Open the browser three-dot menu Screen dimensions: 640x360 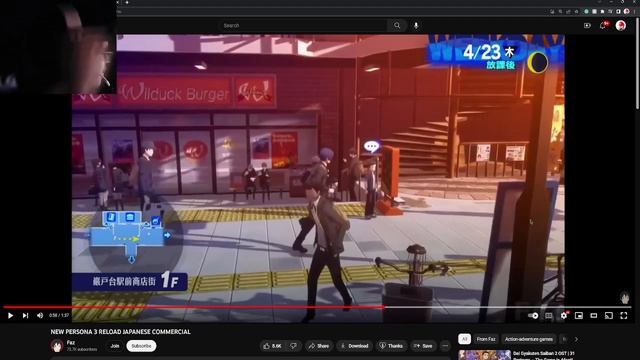pos(634,11)
